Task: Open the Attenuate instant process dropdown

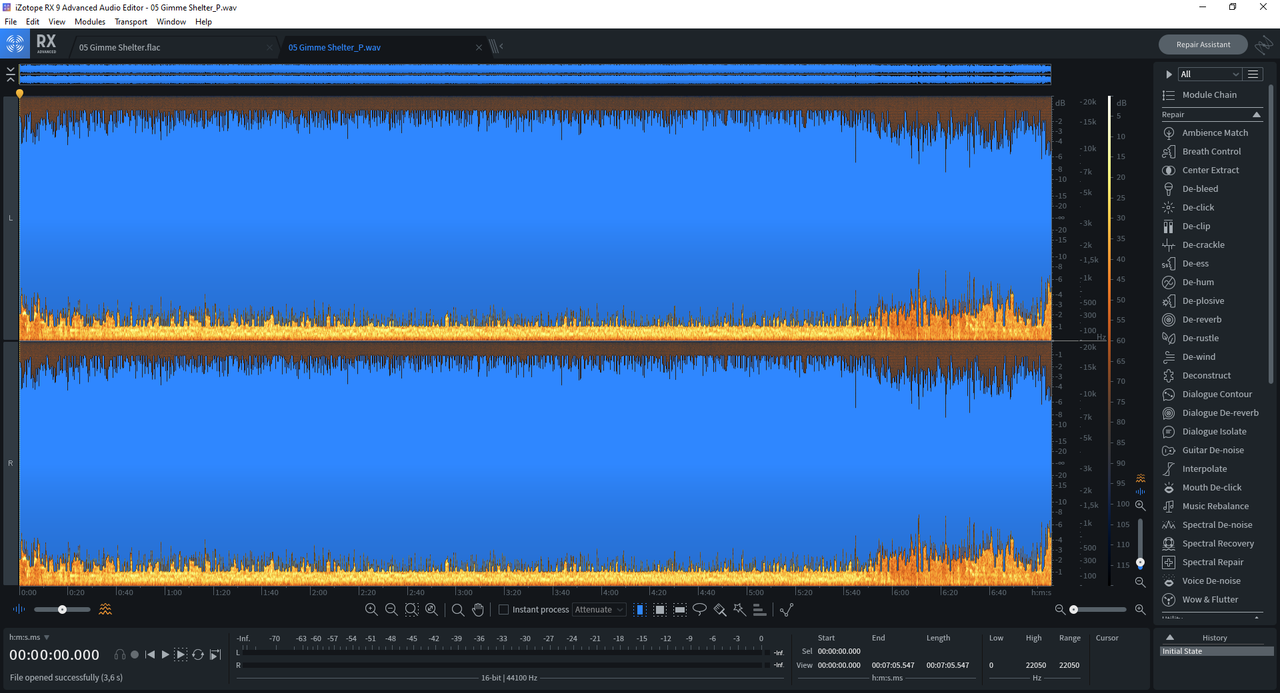Action: point(600,609)
